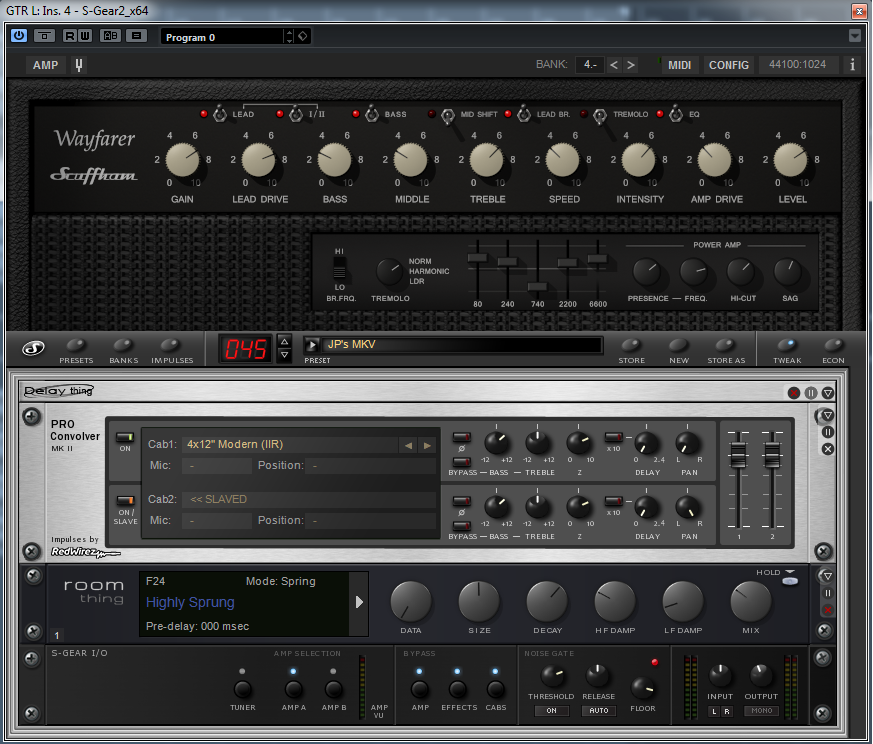Image resolution: width=873 pixels, height=744 pixels.
Task: Open the Program 0 preset field
Action: click(223, 37)
